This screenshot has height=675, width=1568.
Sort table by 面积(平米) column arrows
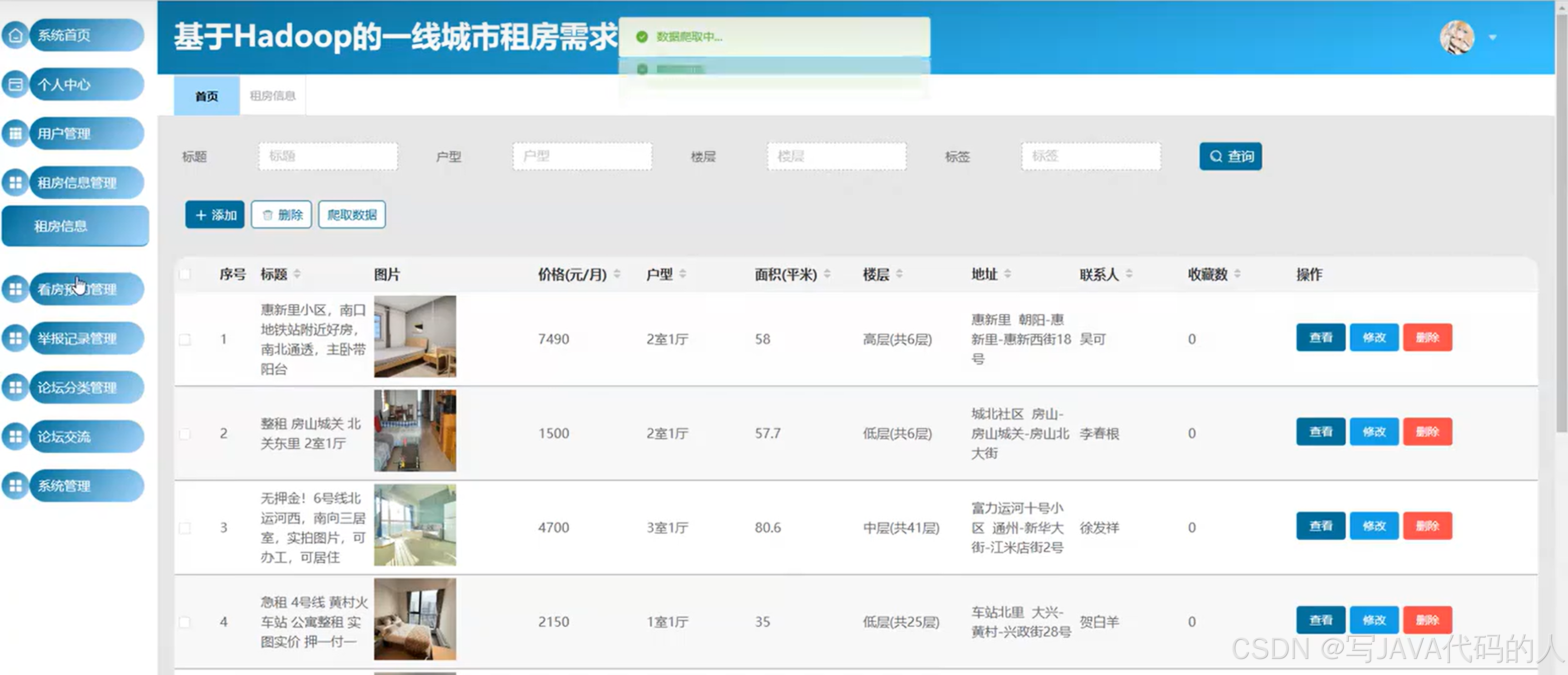(827, 274)
